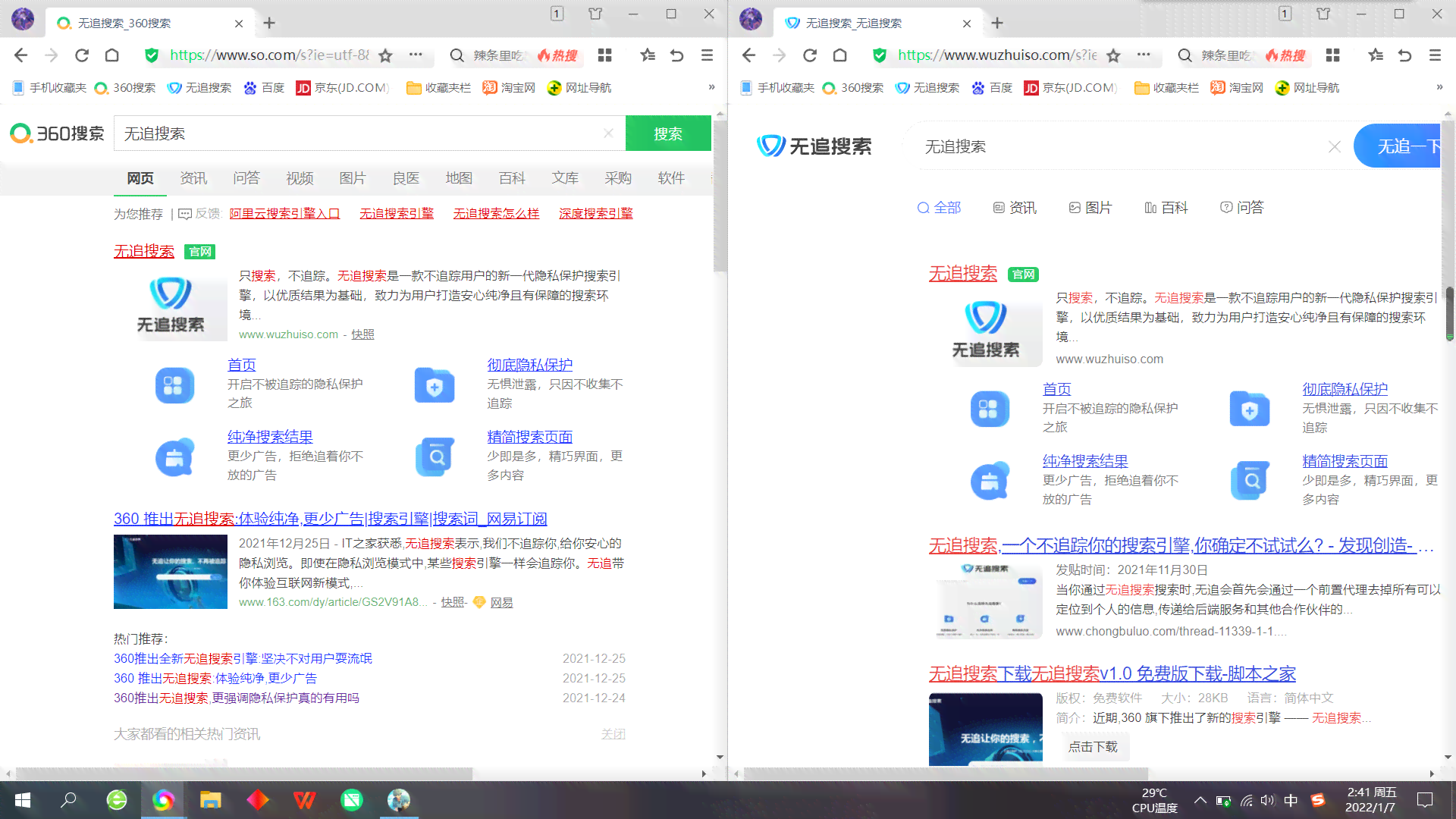Open 彻底隐私保护 link in left window
The width and height of the screenshot is (1456, 819).
click(x=529, y=365)
